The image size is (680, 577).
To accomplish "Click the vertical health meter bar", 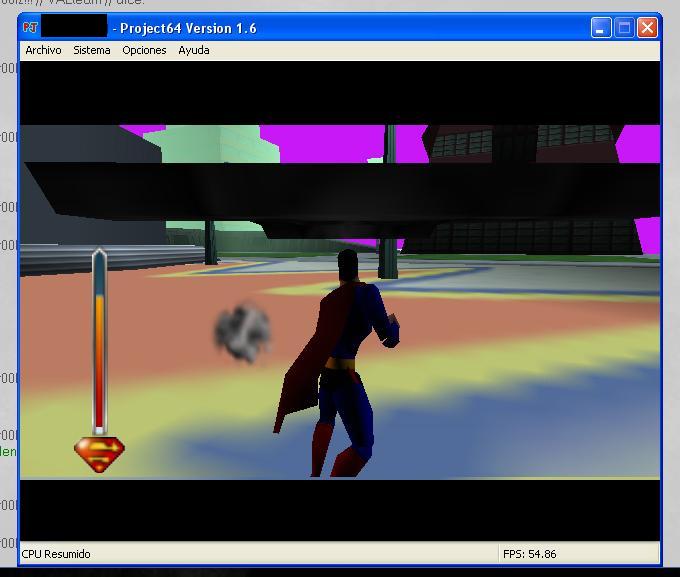I will click(99, 341).
